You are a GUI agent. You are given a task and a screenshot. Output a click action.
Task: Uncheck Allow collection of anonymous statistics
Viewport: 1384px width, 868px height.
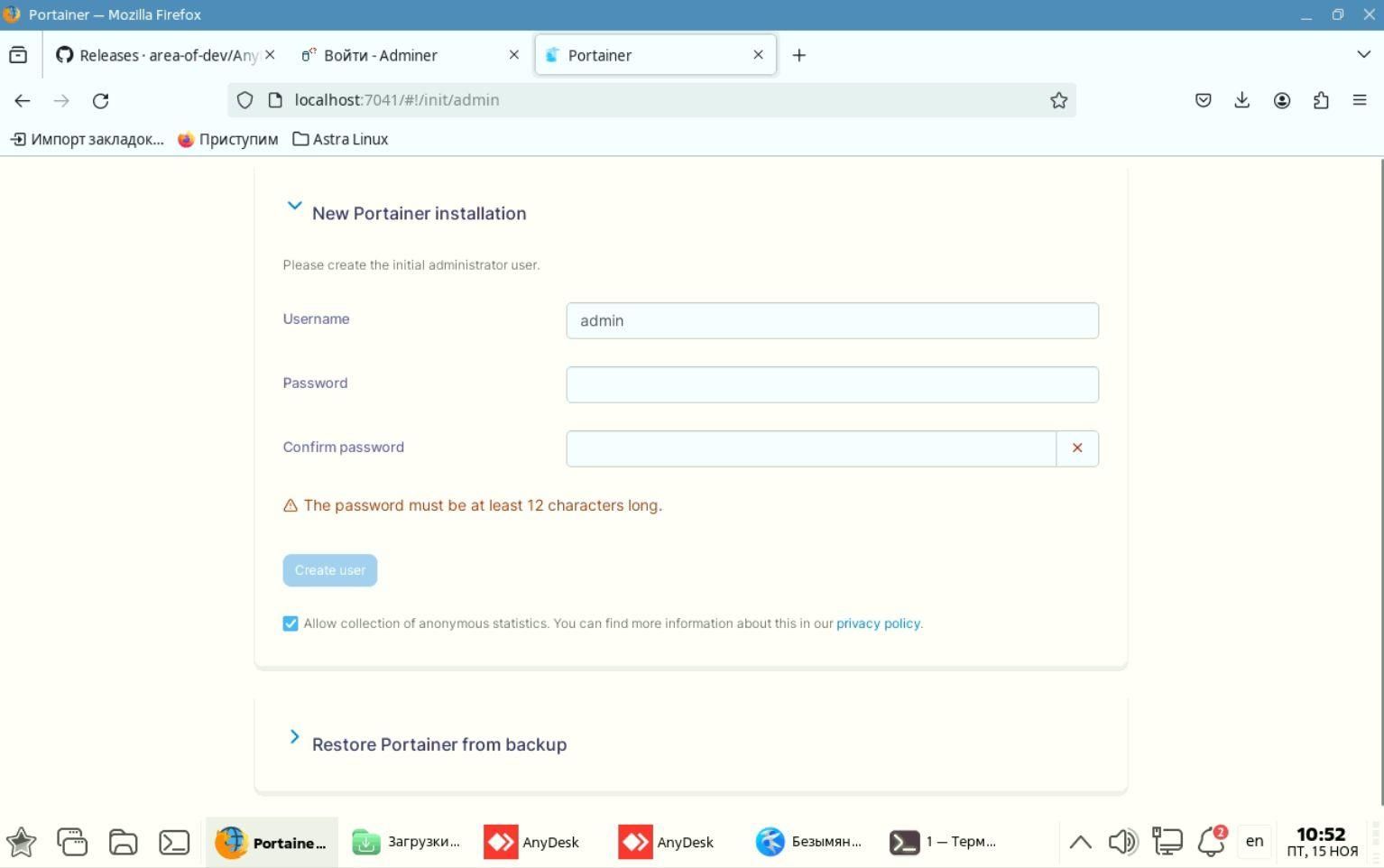coord(291,623)
